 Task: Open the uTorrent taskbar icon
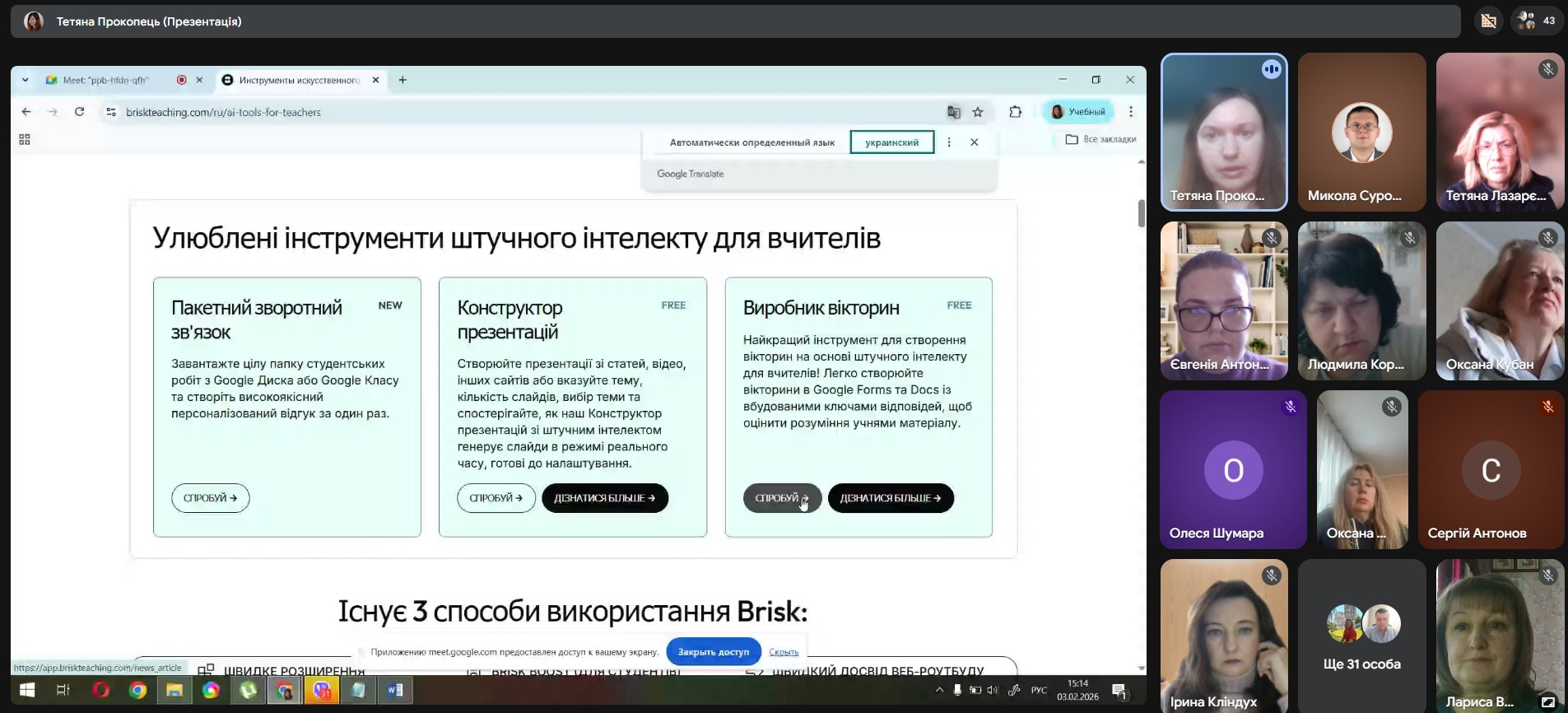249,690
